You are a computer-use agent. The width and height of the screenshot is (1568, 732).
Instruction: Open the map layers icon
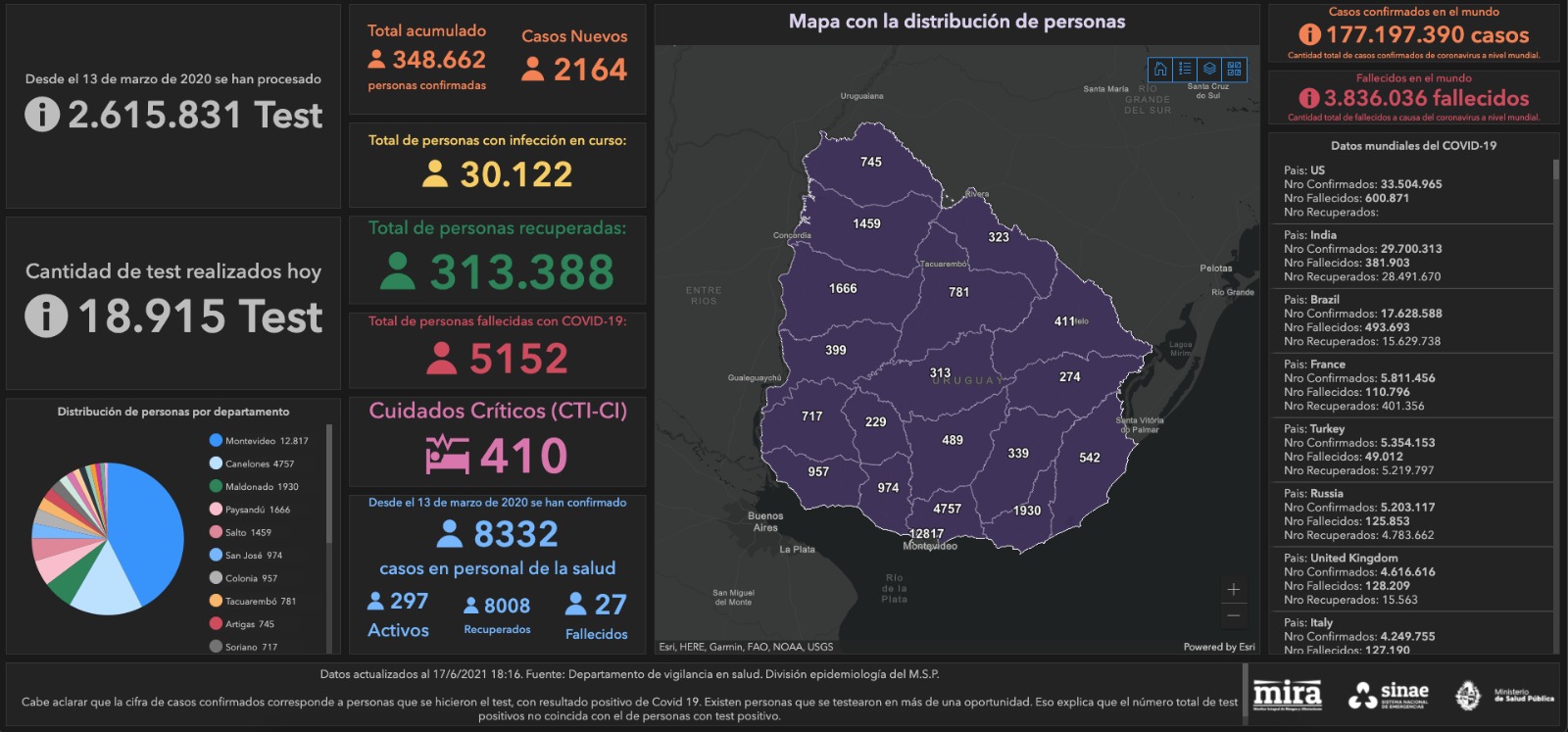click(1209, 69)
